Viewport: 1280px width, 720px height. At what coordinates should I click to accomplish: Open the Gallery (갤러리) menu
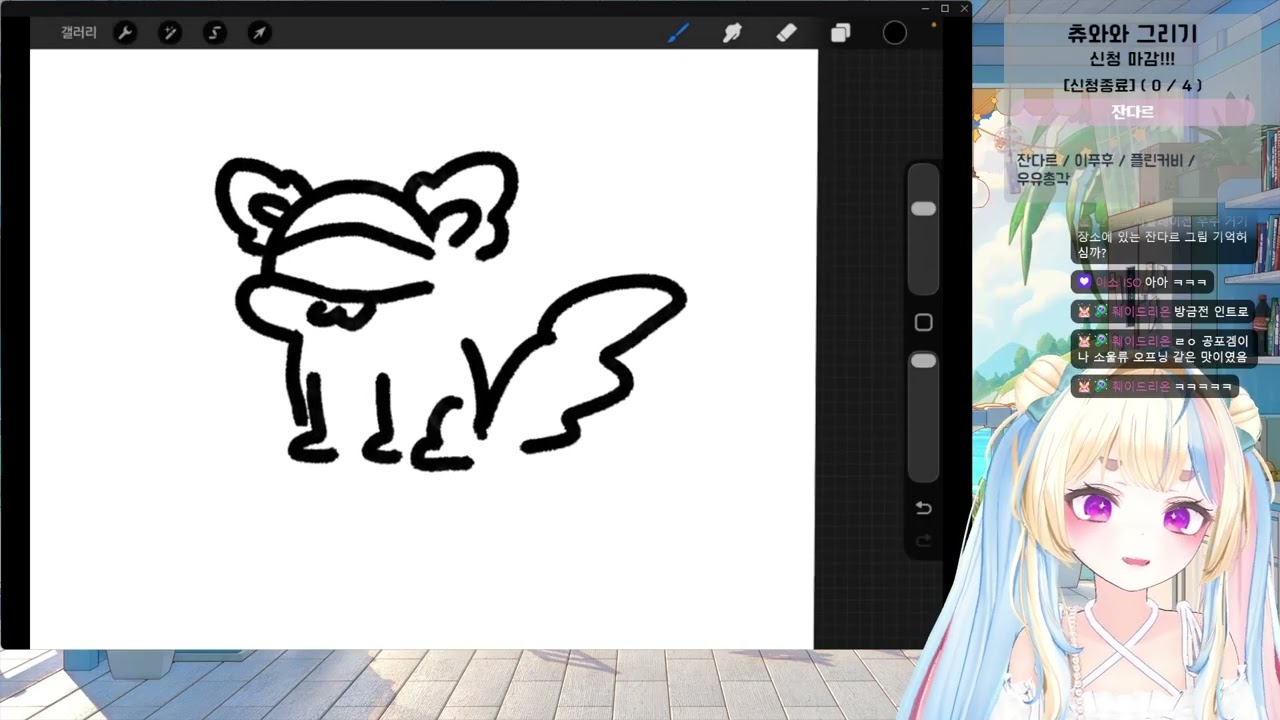(x=78, y=33)
